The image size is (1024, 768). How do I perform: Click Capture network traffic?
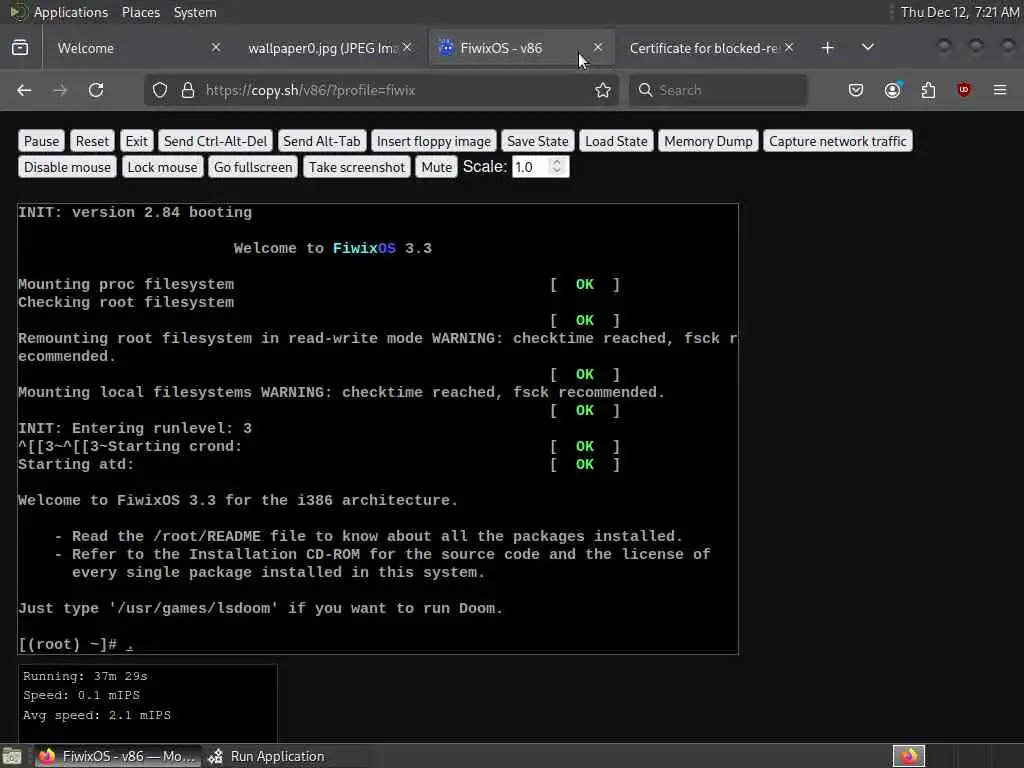point(837,141)
